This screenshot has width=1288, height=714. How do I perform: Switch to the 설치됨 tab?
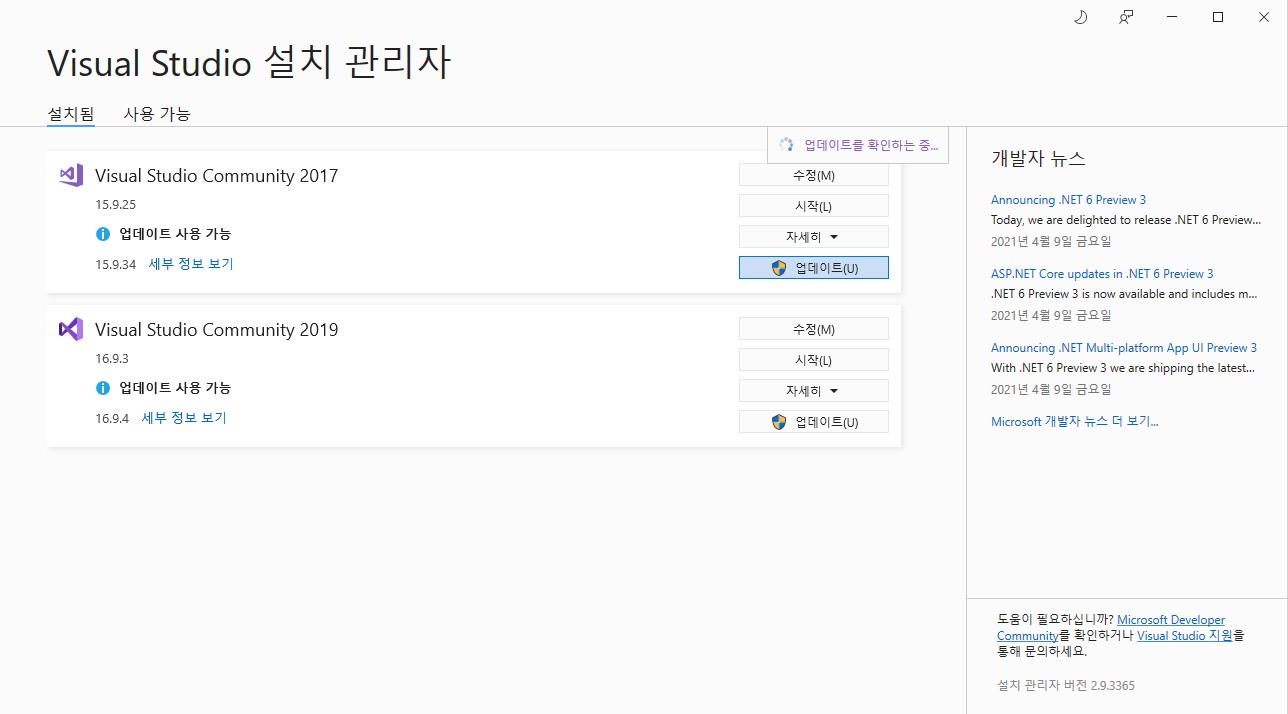71,114
